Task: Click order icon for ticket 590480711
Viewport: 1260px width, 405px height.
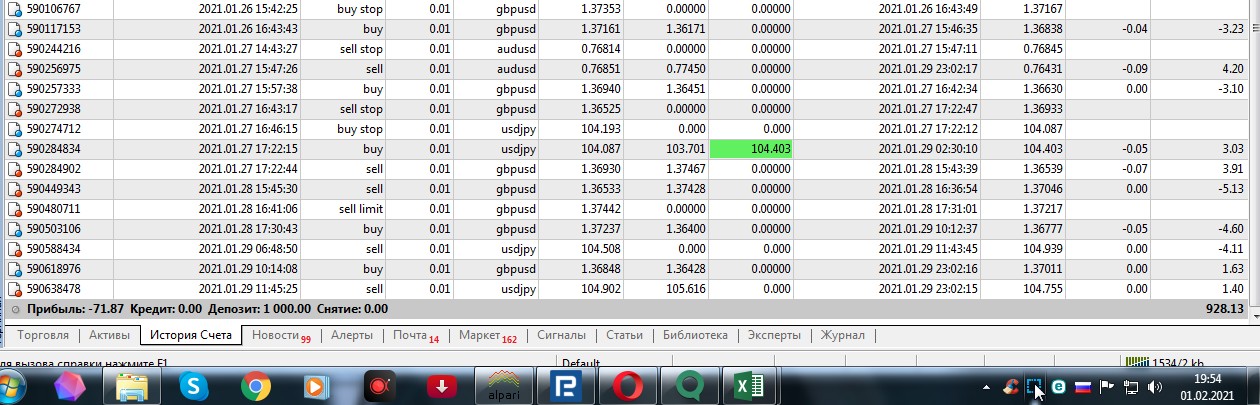Action: coord(14,209)
